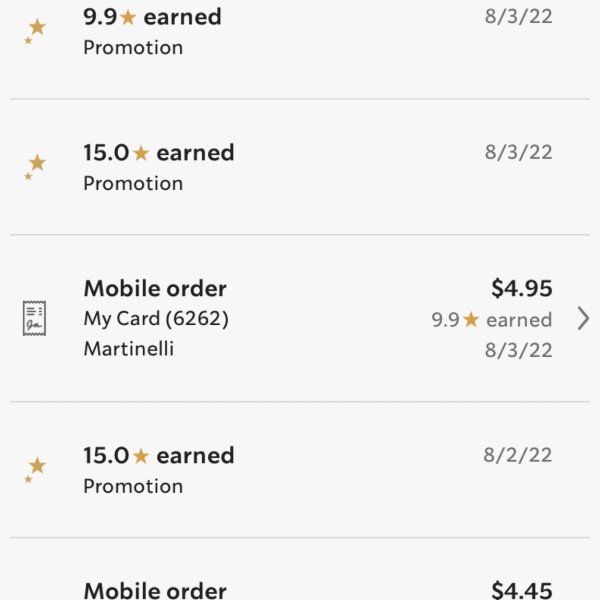Tap the Martinelli store name
The width and height of the screenshot is (600, 600).
click(x=129, y=349)
